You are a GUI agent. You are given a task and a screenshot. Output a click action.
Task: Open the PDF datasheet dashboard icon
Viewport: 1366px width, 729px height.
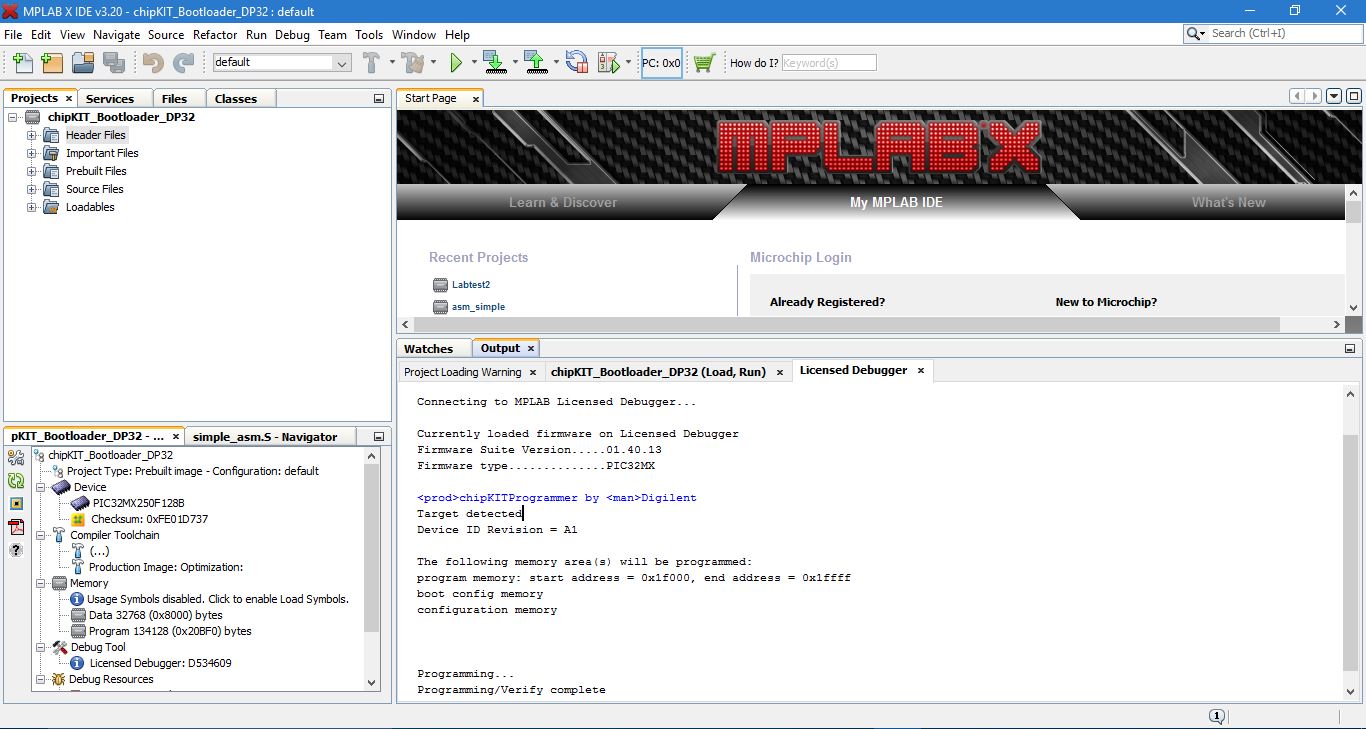tap(16, 527)
